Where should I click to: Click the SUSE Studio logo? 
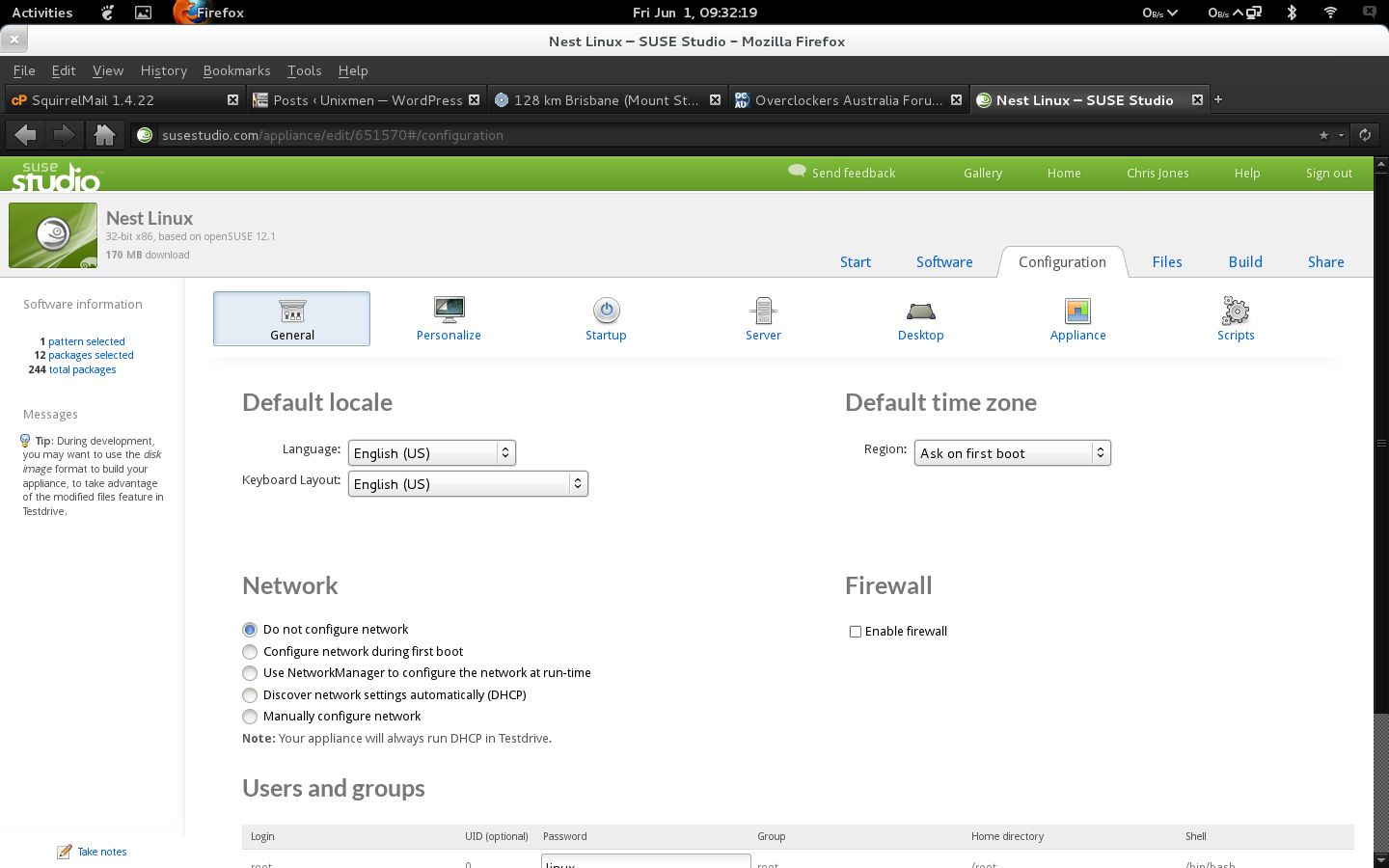(x=56, y=176)
